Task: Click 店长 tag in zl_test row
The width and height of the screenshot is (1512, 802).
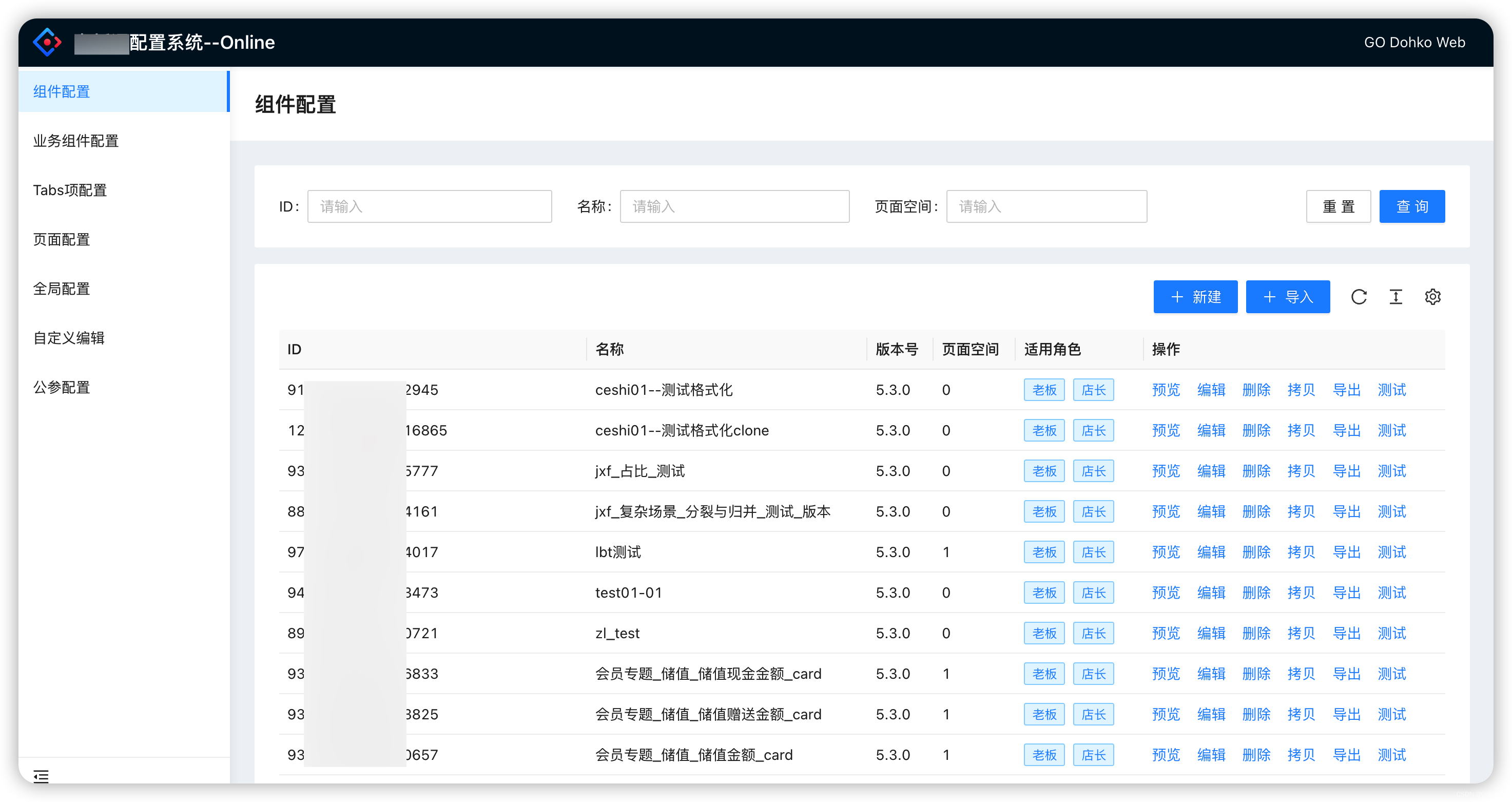Action: coord(1094,633)
